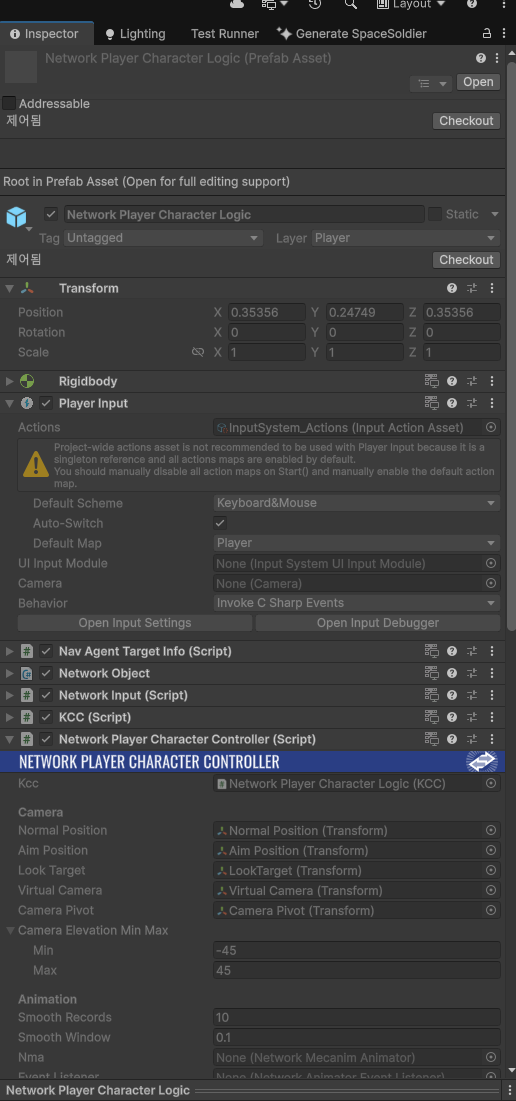Expand the KCC script component
The height and width of the screenshot is (1101, 516).
point(9,718)
